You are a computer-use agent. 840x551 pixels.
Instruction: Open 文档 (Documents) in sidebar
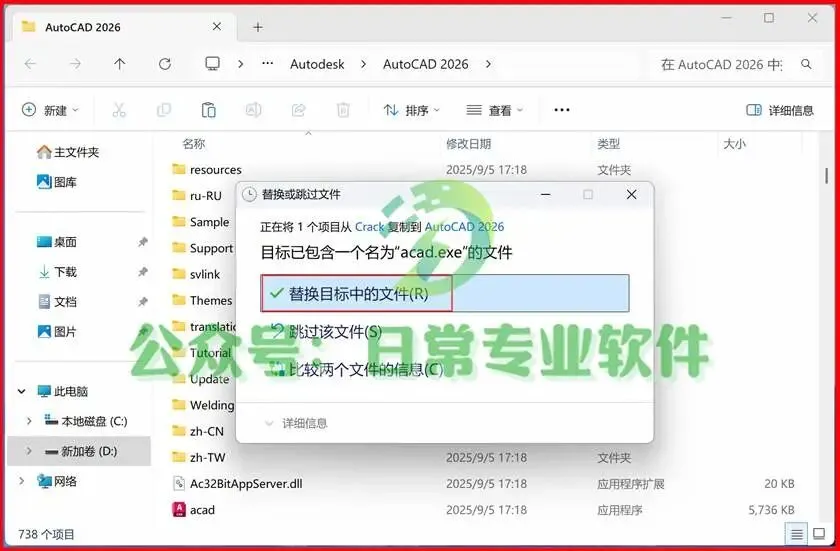(x=56, y=302)
